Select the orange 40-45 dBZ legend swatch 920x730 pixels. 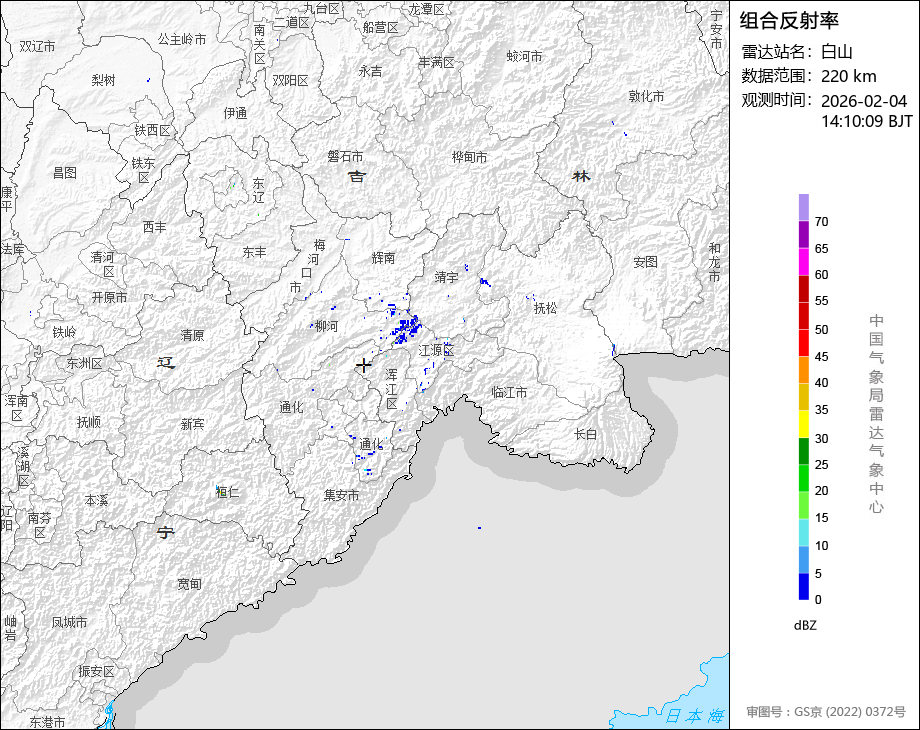(x=804, y=369)
